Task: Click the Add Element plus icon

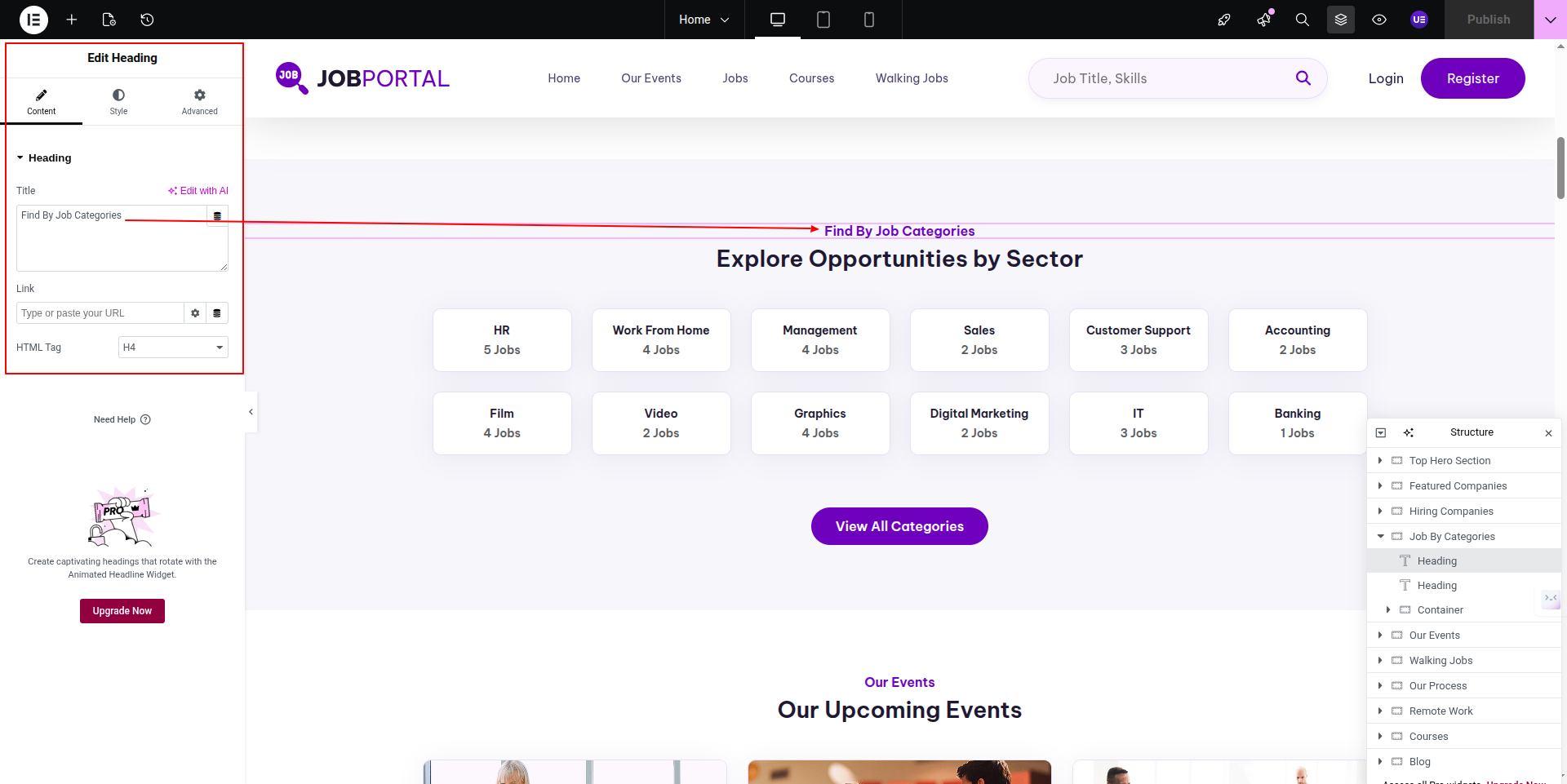Action: [x=72, y=20]
